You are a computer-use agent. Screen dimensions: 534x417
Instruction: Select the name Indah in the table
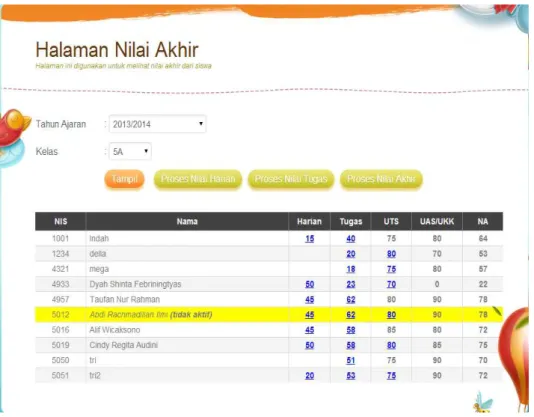[x=99, y=238]
